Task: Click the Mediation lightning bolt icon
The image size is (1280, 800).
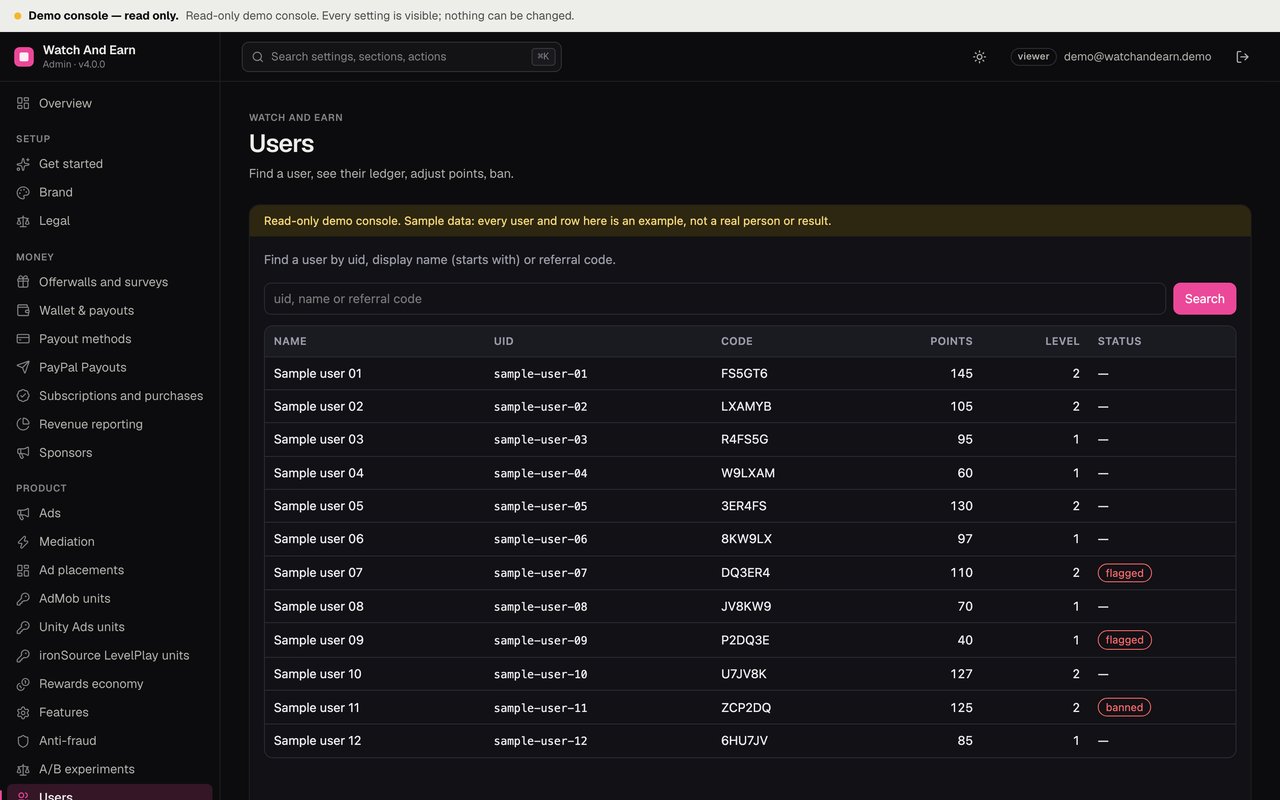Action: pyautogui.click(x=23, y=542)
